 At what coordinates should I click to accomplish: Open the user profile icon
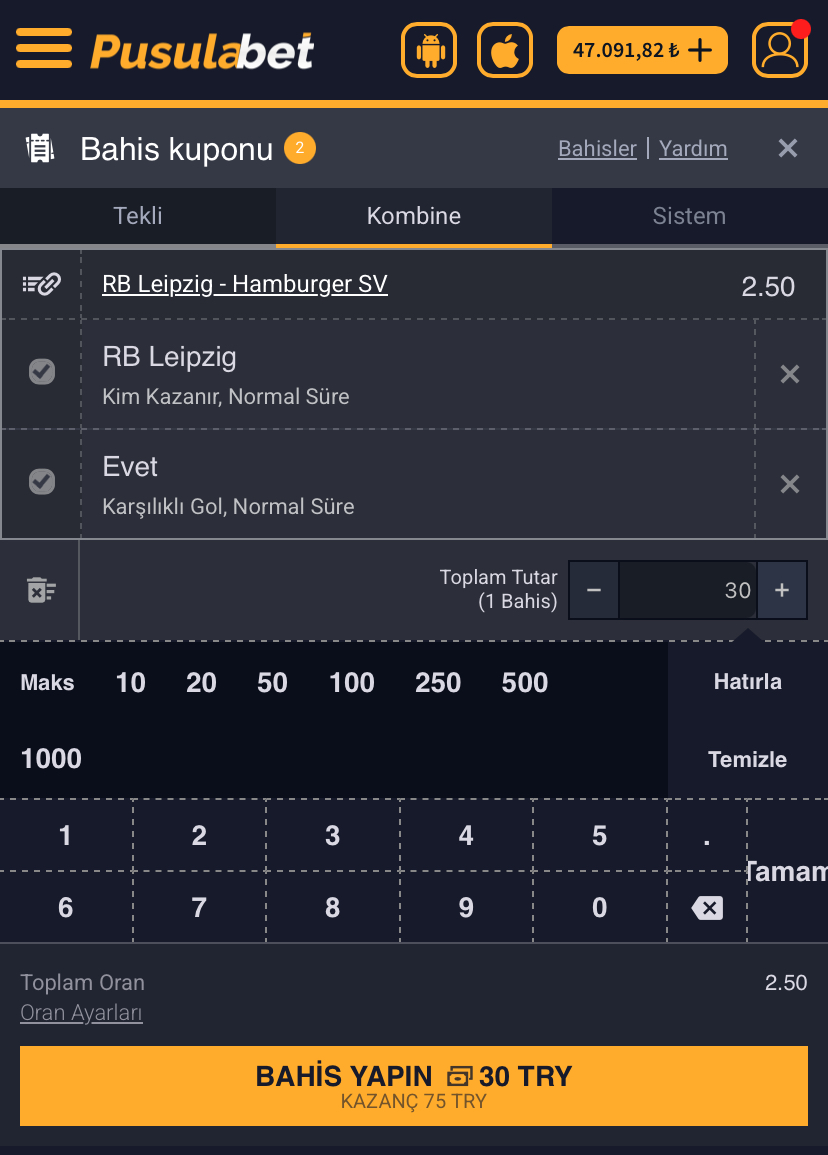pos(779,50)
